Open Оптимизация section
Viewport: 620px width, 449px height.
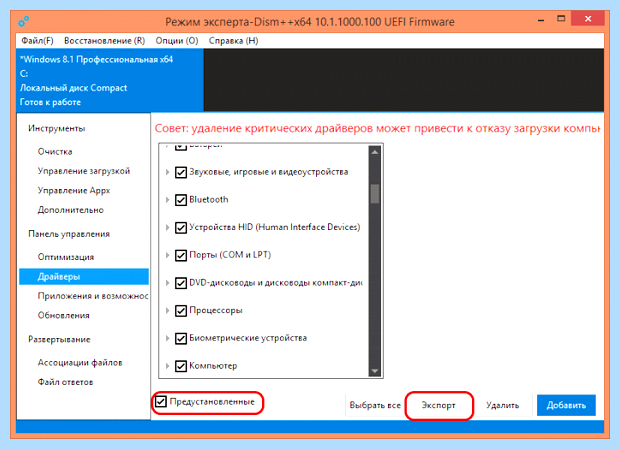click(x=66, y=257)
